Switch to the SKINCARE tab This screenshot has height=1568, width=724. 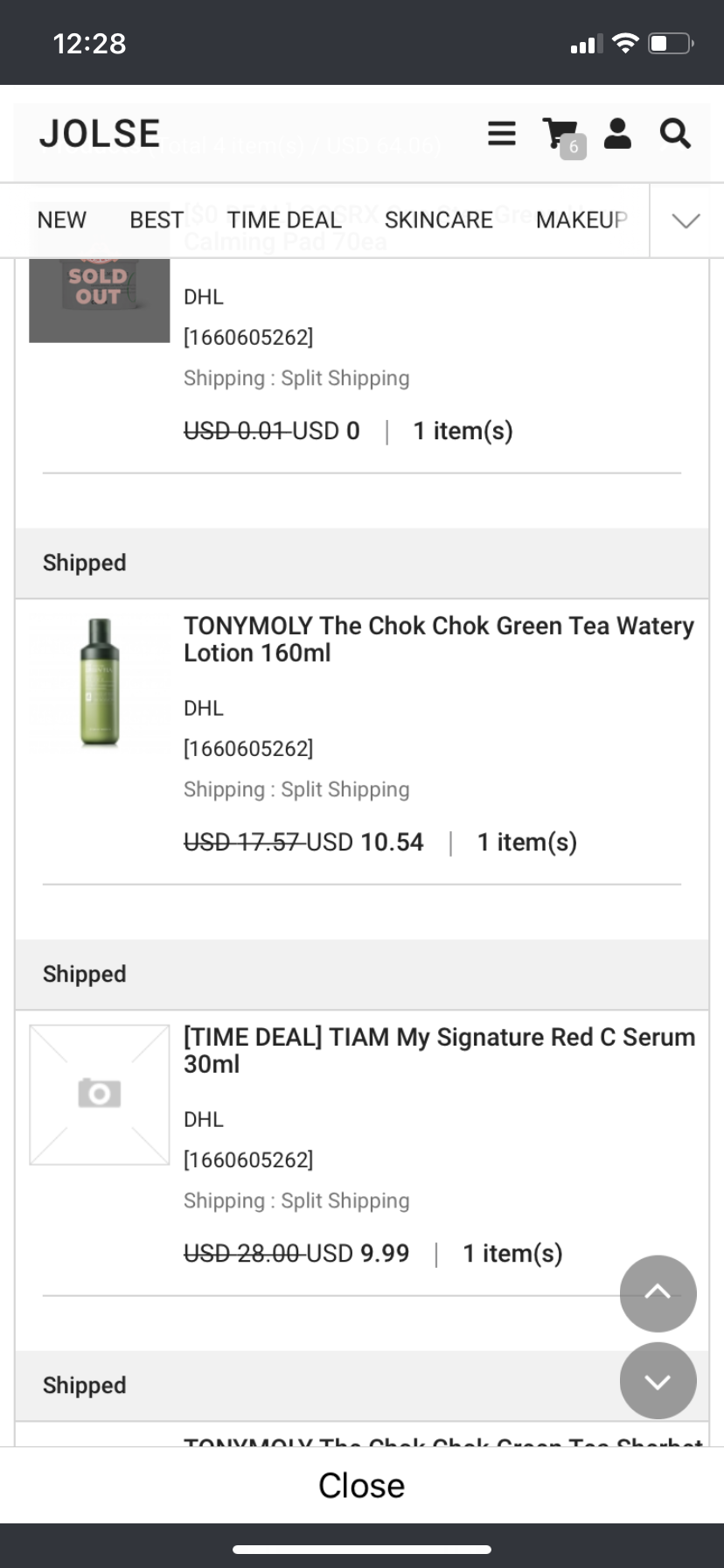439,220
